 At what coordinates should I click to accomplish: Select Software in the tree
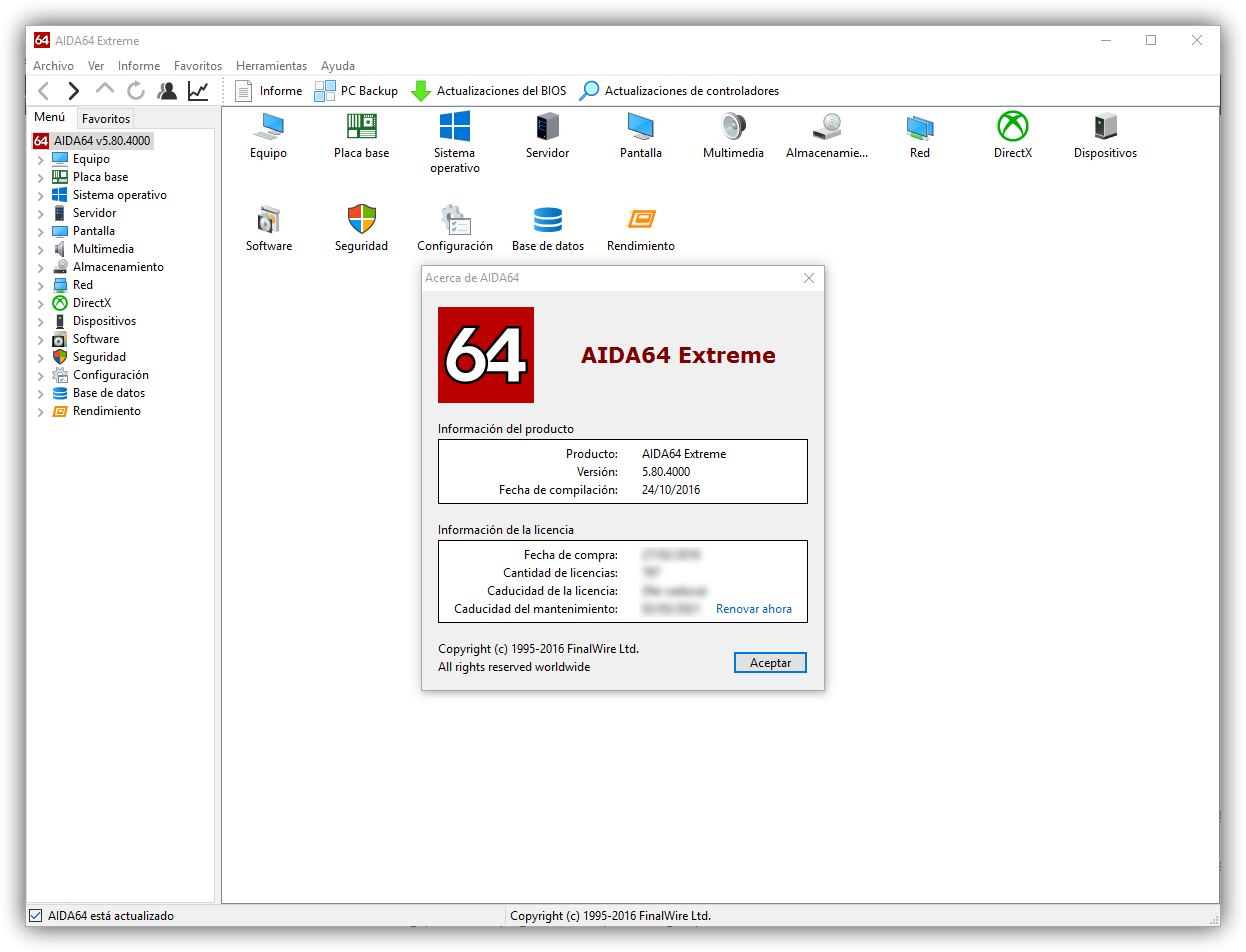95,339
